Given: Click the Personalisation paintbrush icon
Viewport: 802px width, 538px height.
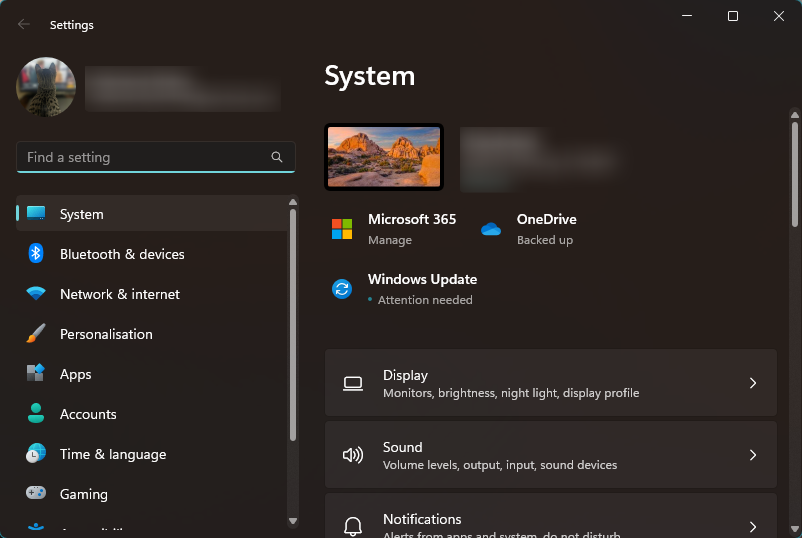Looking at the screenshot, I should 36,334.
